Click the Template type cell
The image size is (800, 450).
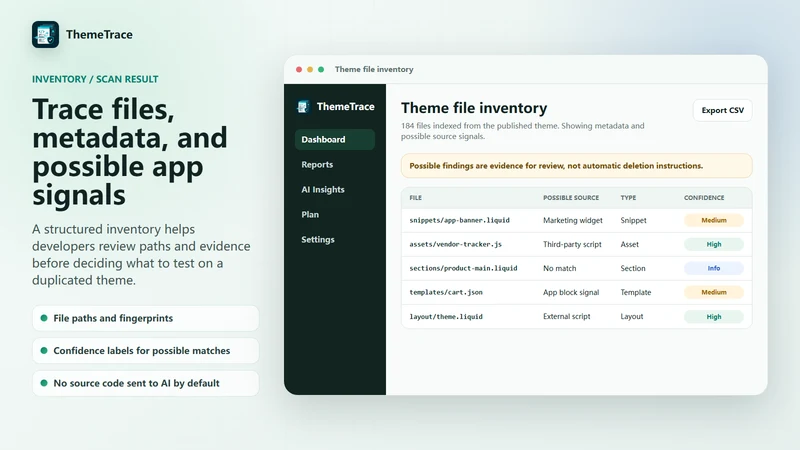pyautogui.click(x=636, y=292)
